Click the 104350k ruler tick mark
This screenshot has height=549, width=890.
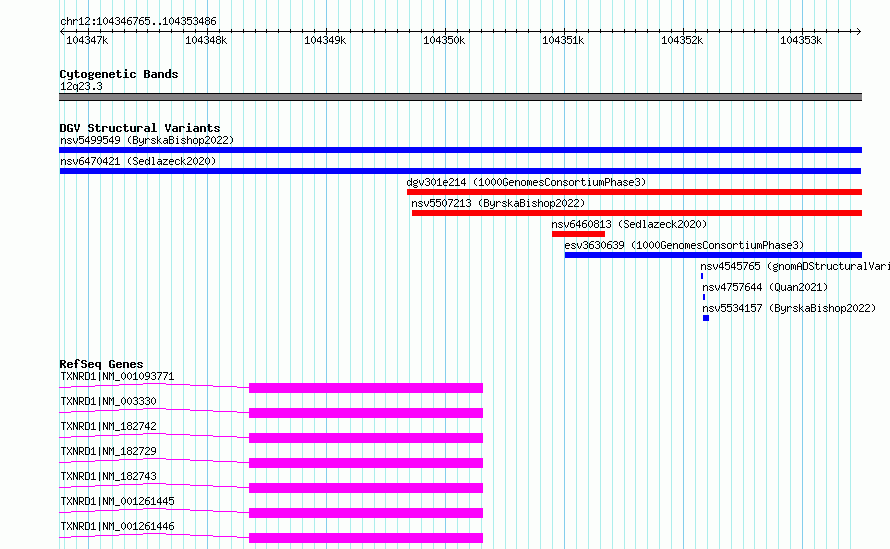(445, 31)
